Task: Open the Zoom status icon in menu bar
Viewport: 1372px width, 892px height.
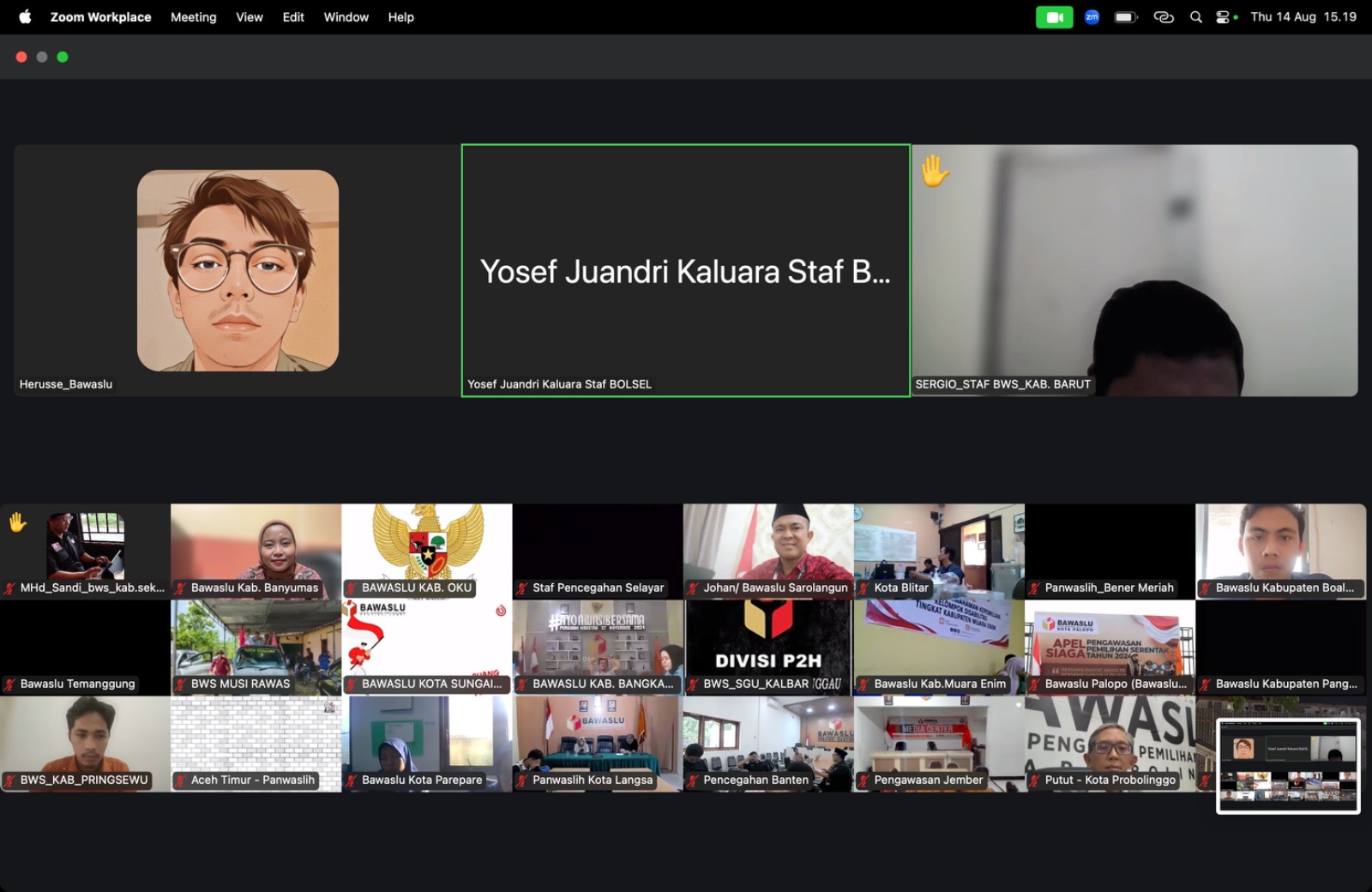Action: tap(1092, 17)
